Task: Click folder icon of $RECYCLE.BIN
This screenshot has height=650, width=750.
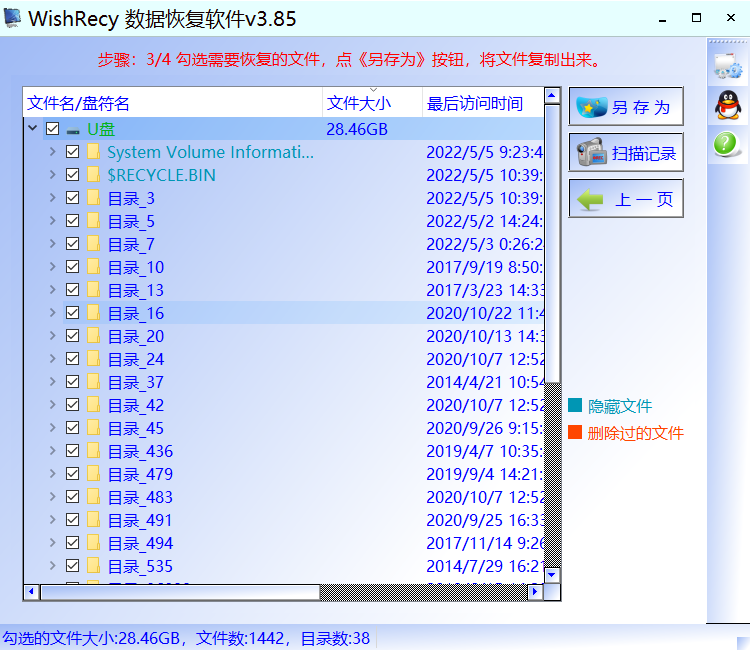Action: 93,175
